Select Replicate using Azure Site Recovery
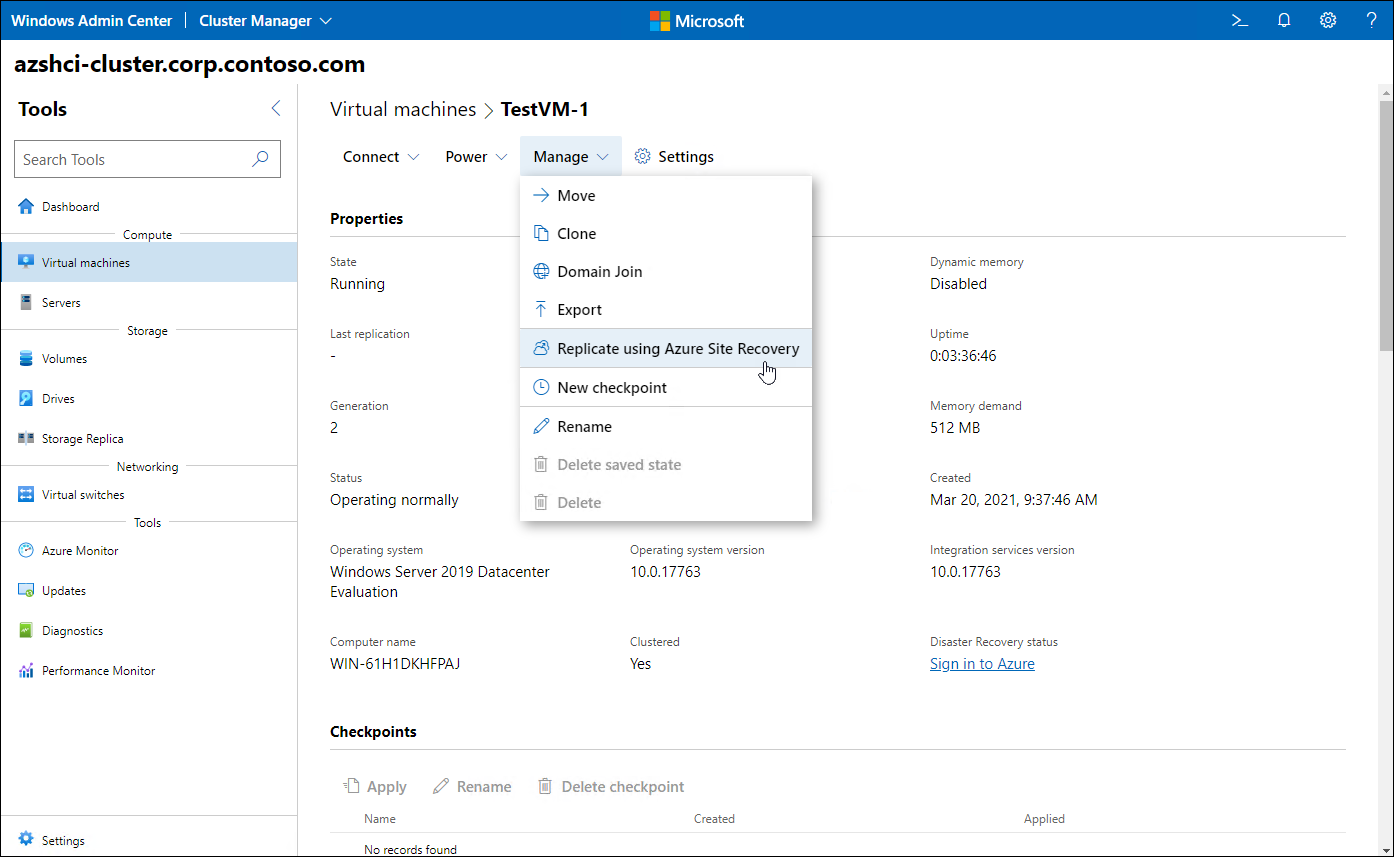 point(666,349)
